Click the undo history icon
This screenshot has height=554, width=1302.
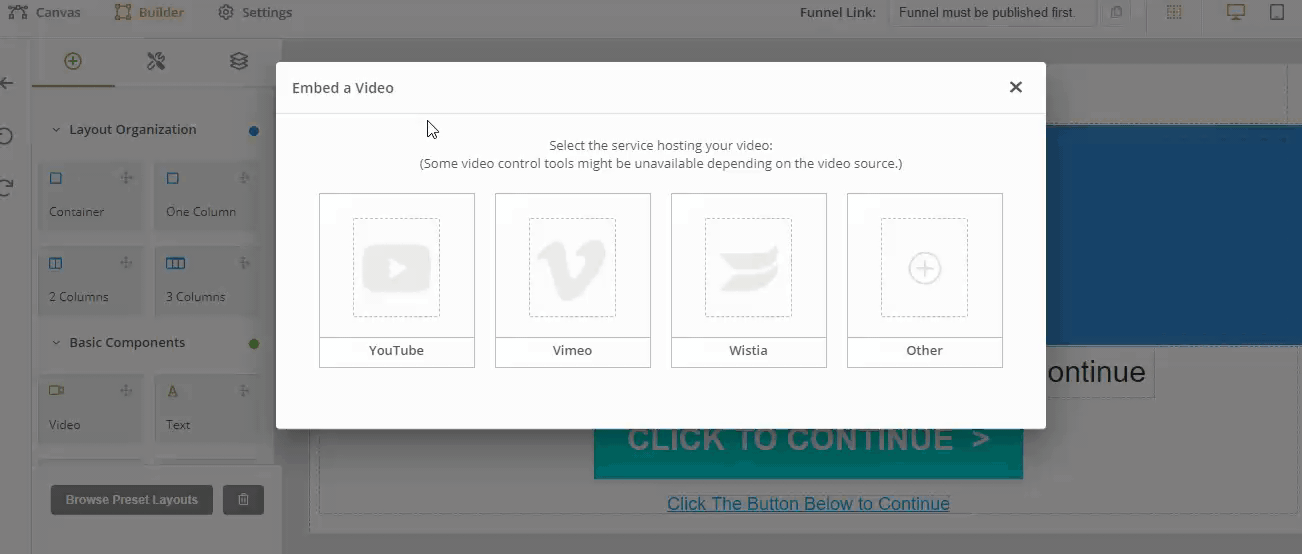[x=6, y=135]
